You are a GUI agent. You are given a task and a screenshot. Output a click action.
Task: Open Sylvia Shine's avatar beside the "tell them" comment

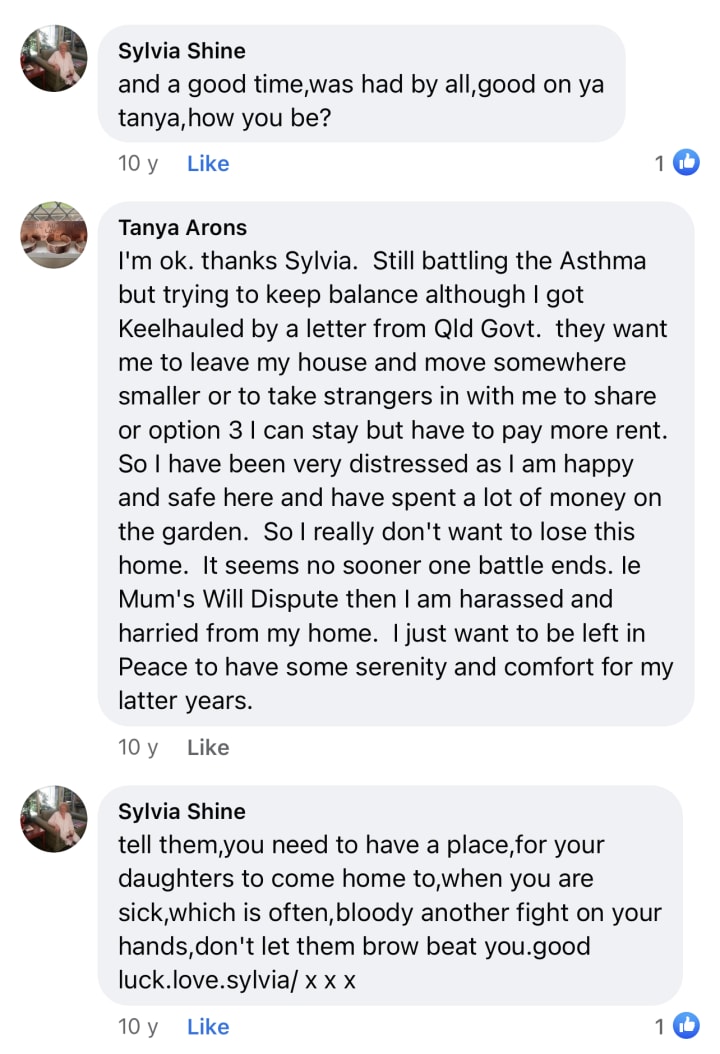coord(54,819)
